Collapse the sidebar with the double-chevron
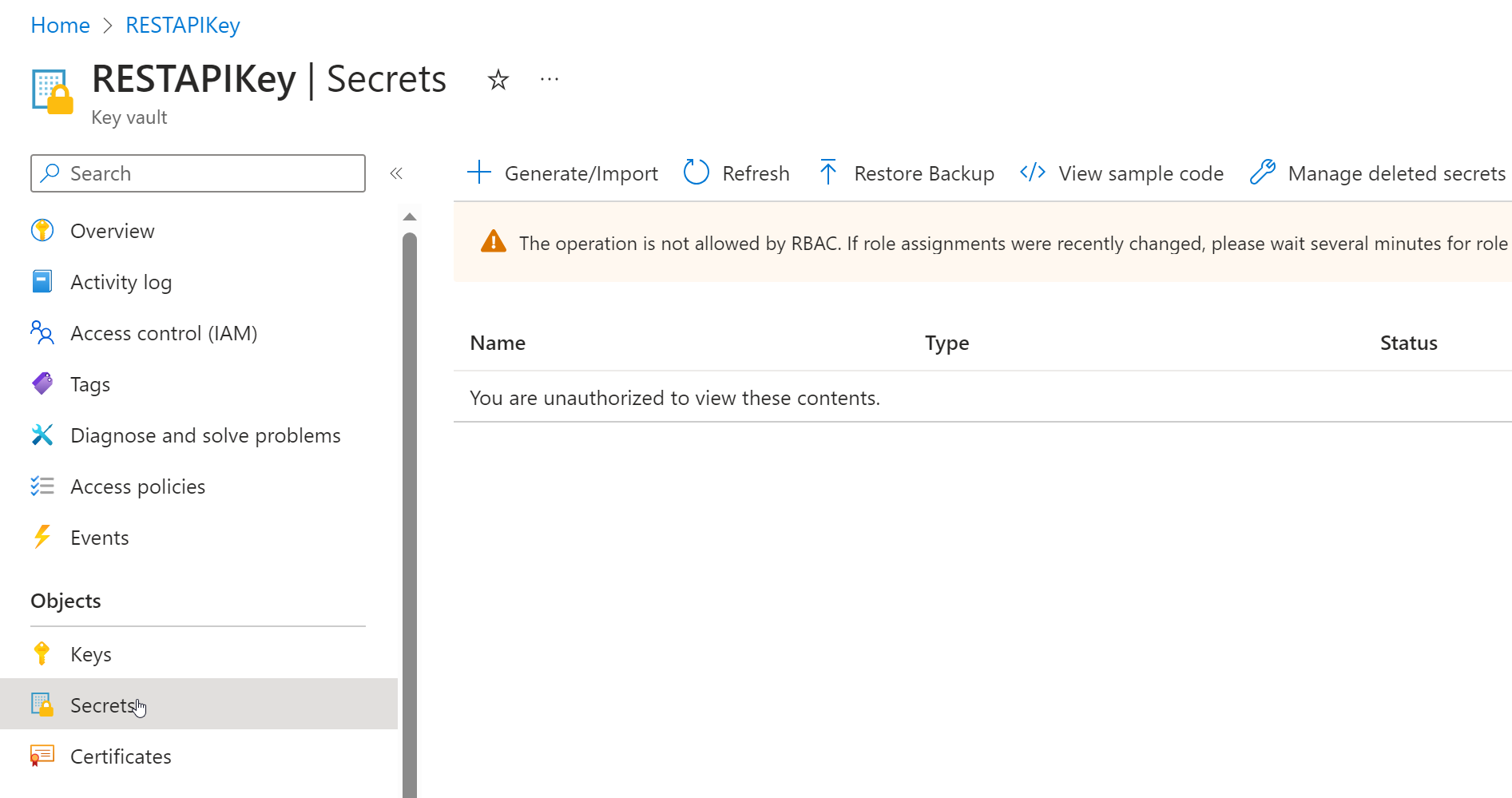Screen dimensions: 1512x798 [x=395, y=173]
